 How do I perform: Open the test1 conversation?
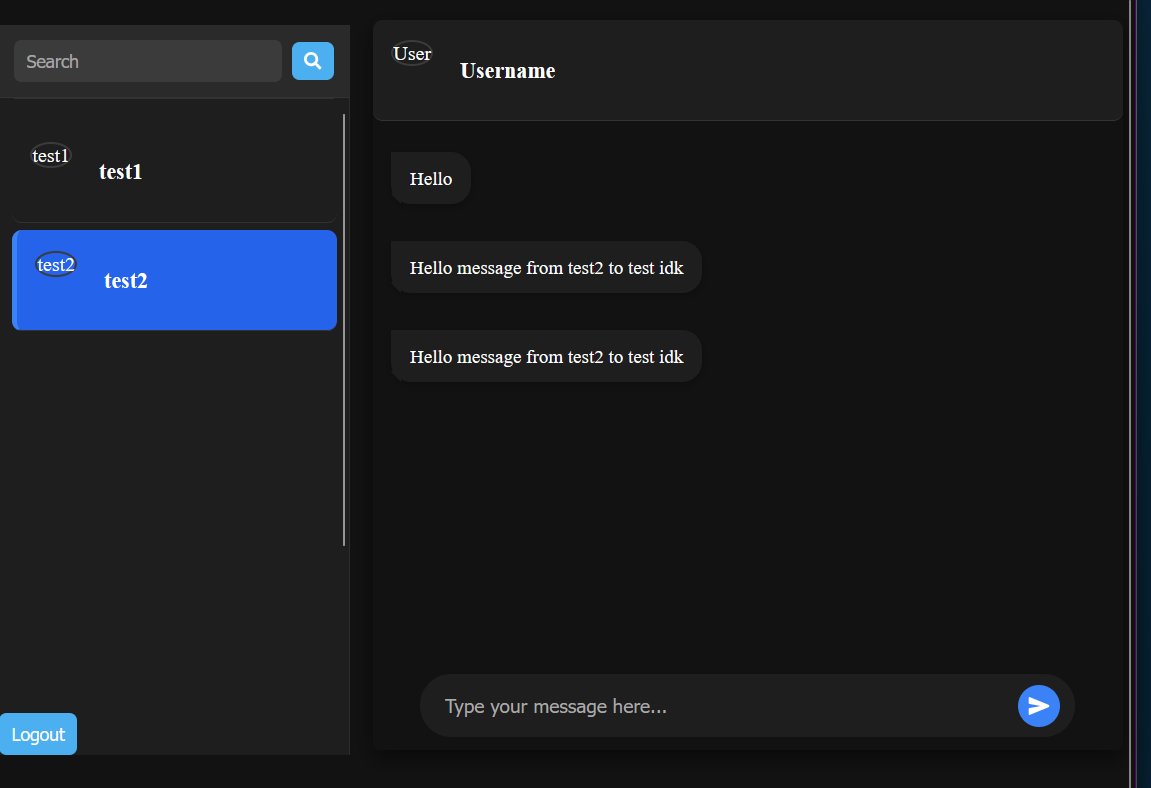[174, 169]
